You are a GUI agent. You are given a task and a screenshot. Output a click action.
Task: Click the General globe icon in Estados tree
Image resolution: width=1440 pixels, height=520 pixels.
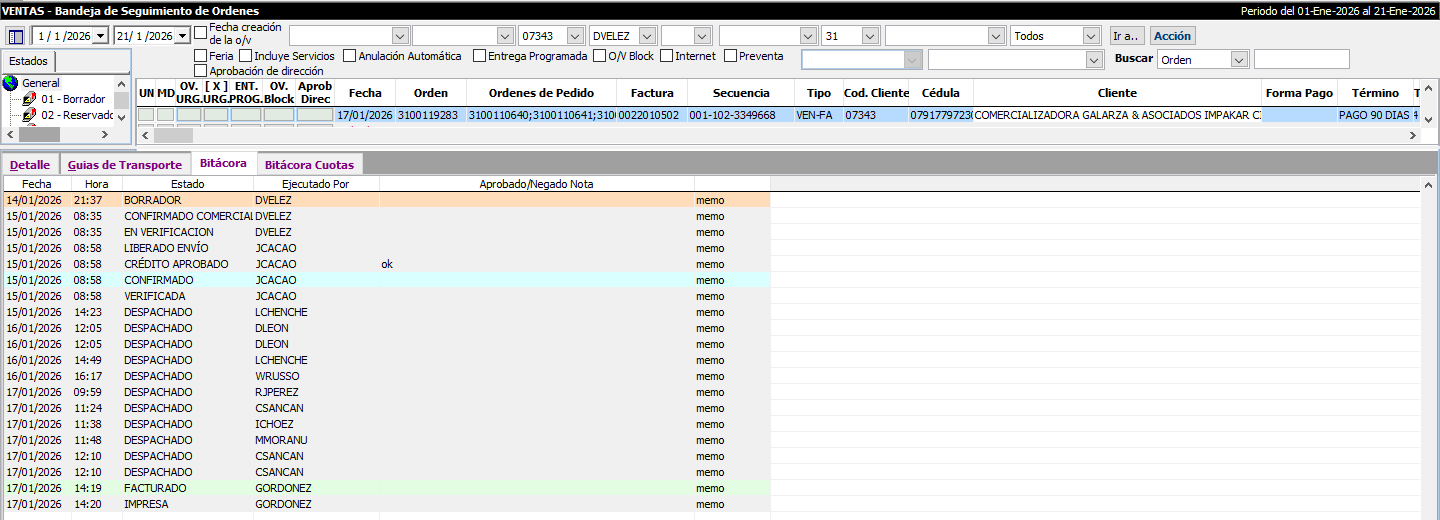pos(11,83)
